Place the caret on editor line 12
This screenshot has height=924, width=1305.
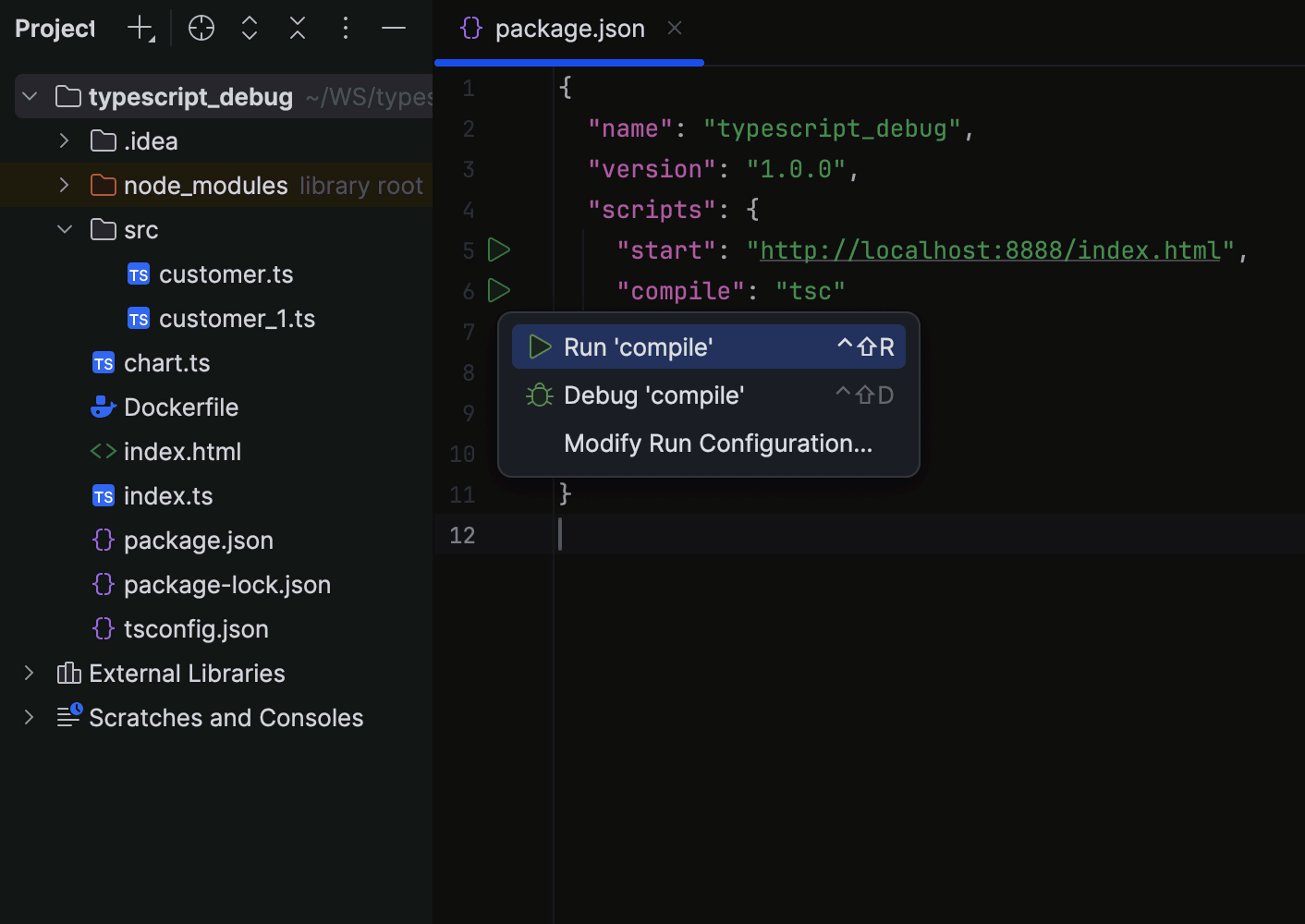click(869, 535)
